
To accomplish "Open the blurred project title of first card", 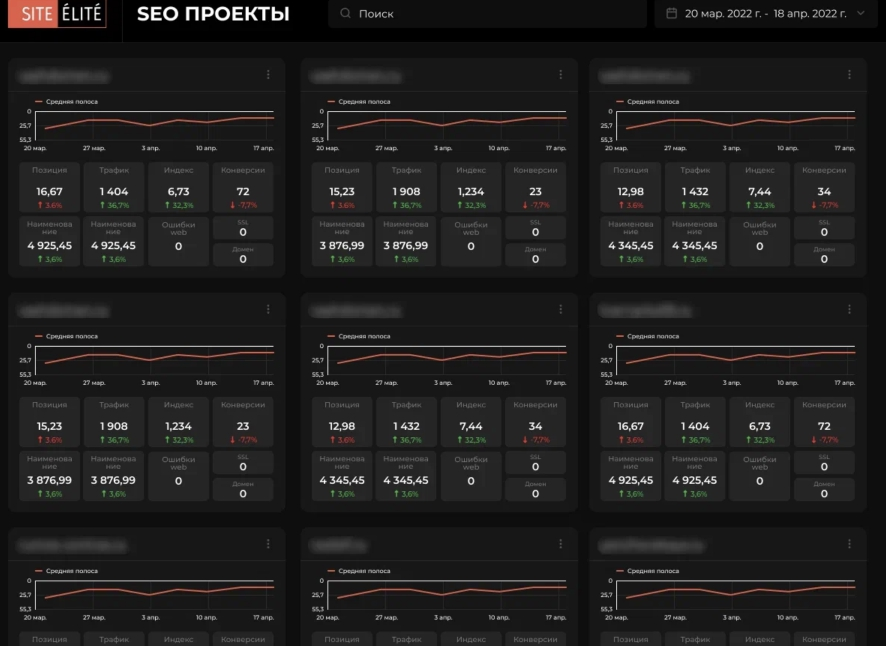I will click(63, 75).
